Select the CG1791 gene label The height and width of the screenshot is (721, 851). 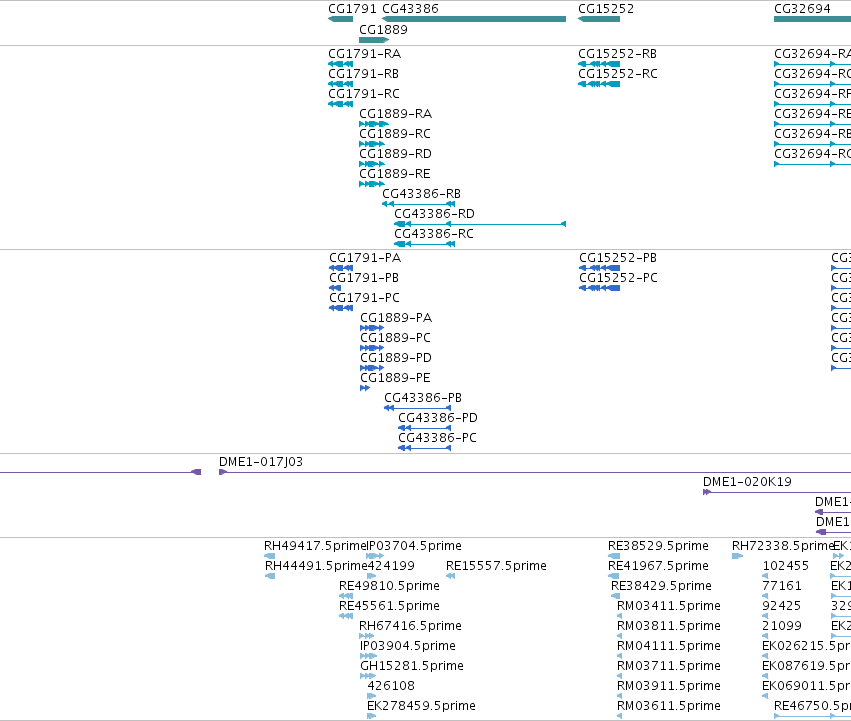(352, 9)
